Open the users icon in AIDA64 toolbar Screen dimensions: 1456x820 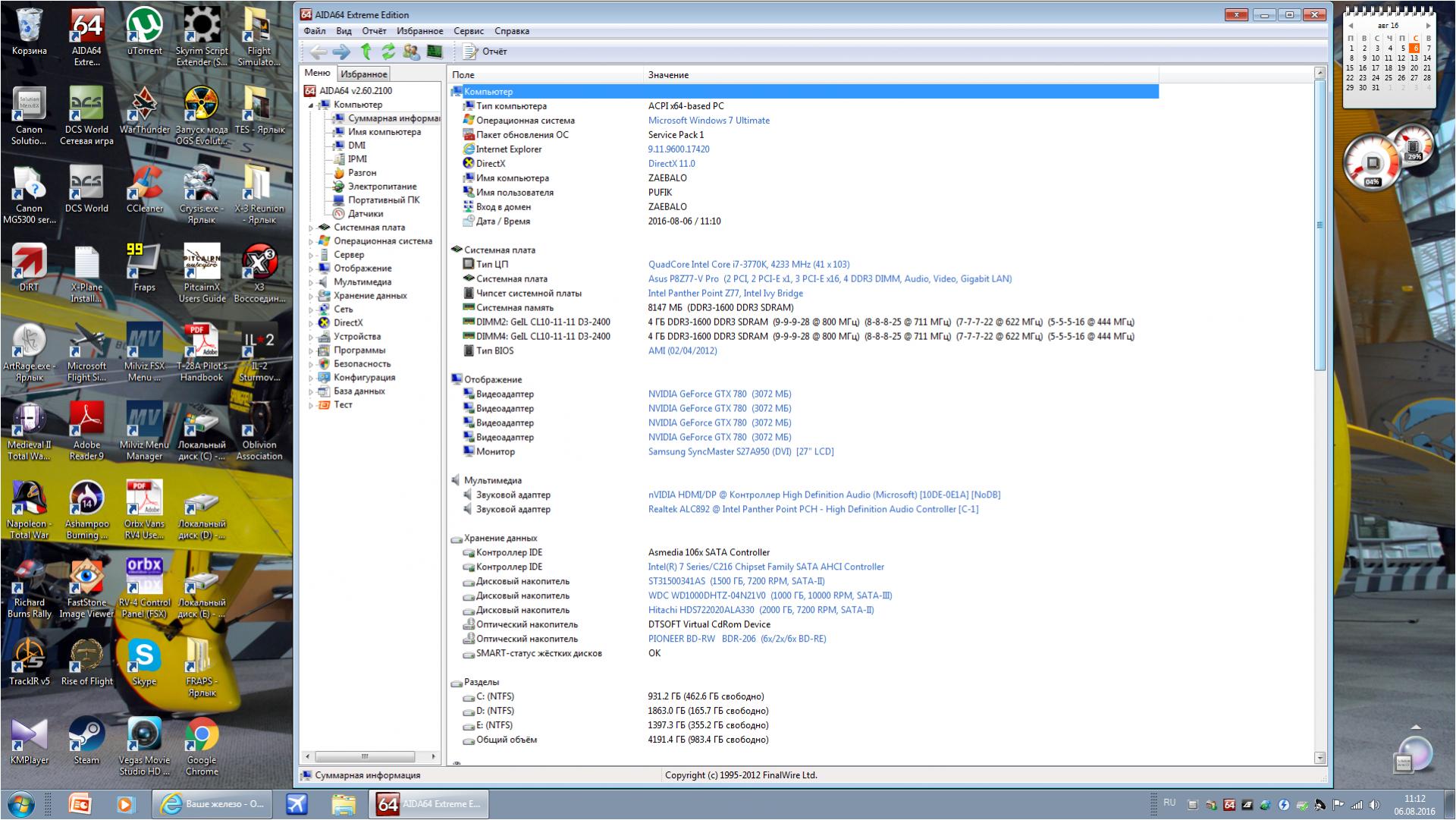[x=411, y=52]
